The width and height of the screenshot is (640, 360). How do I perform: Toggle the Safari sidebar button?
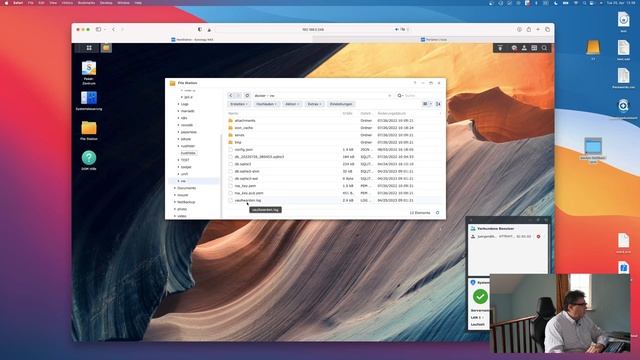(98, 29)
